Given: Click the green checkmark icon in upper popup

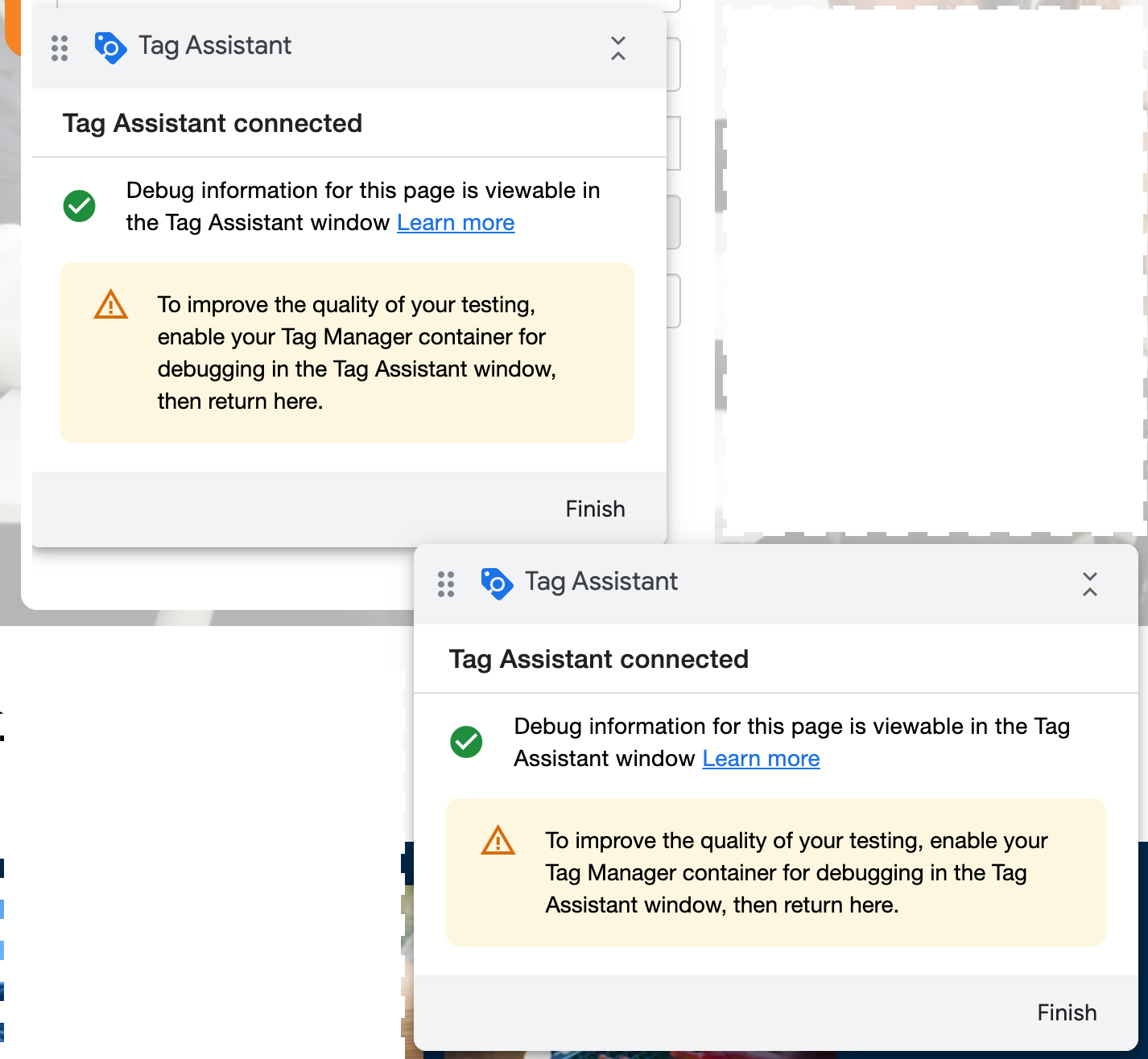Looking at the screenshot, I should [80, 206].
